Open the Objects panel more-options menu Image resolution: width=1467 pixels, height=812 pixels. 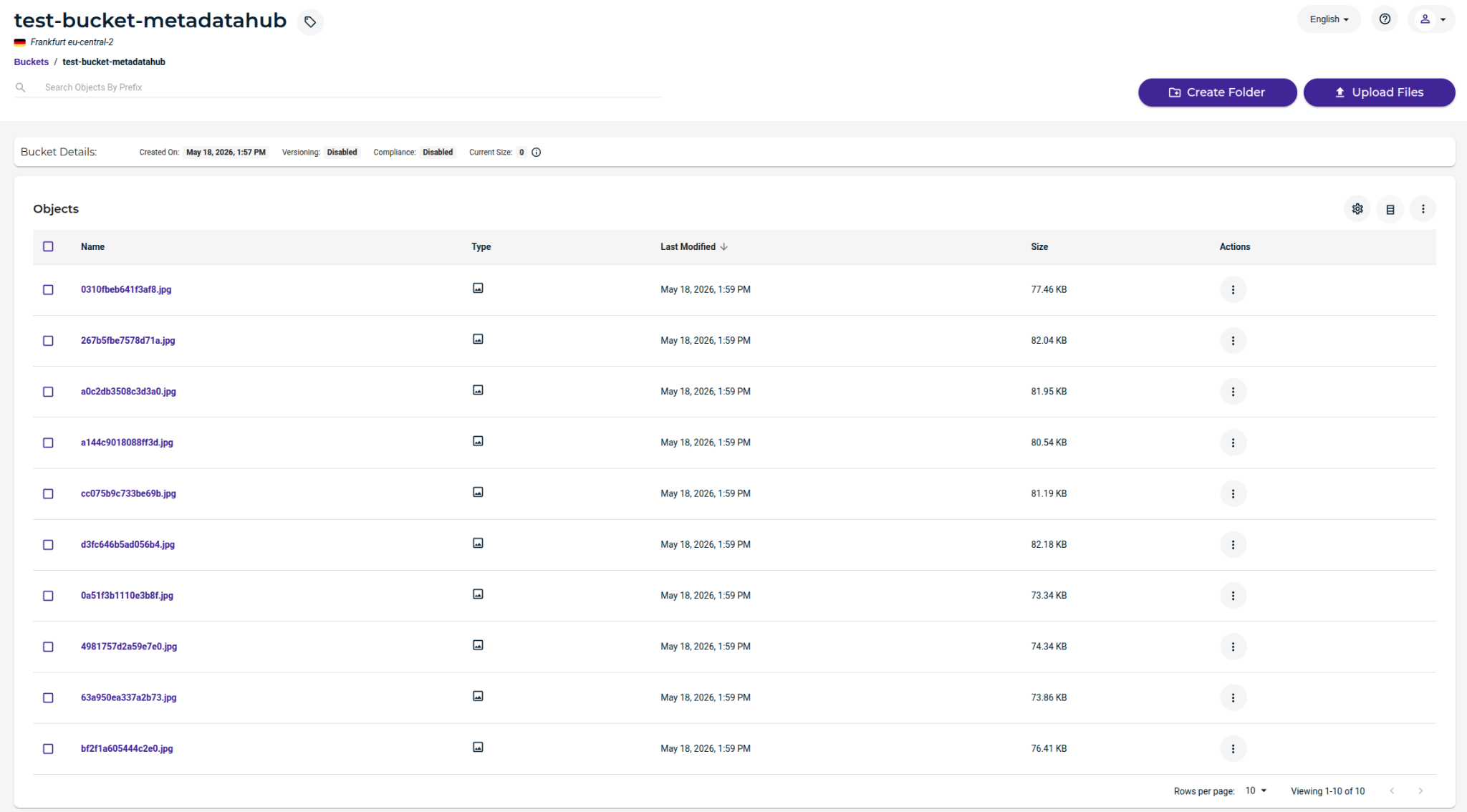[x=1423, y=209]
